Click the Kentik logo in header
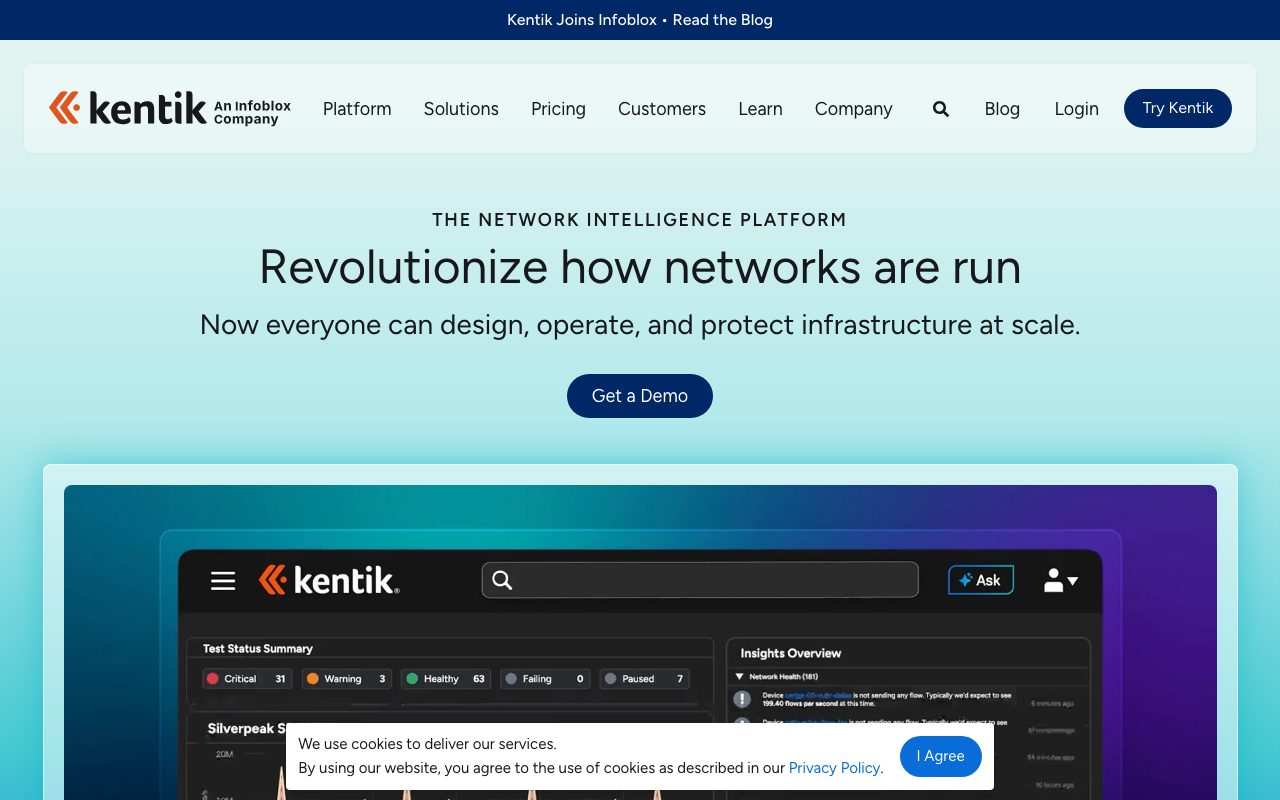This screenshot has width=1280, height=800. point(170,108)
